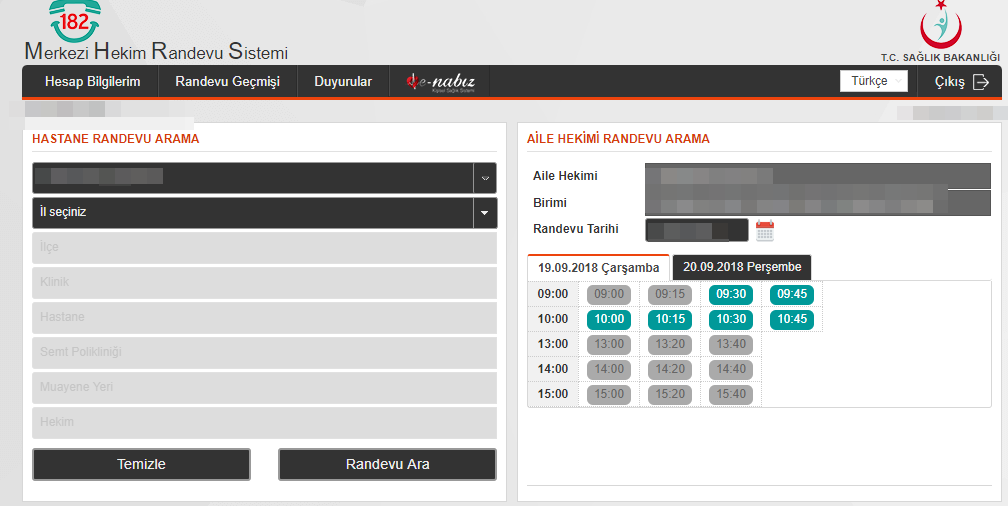Open Hesap Bilgilerim menu

point(92,82)
